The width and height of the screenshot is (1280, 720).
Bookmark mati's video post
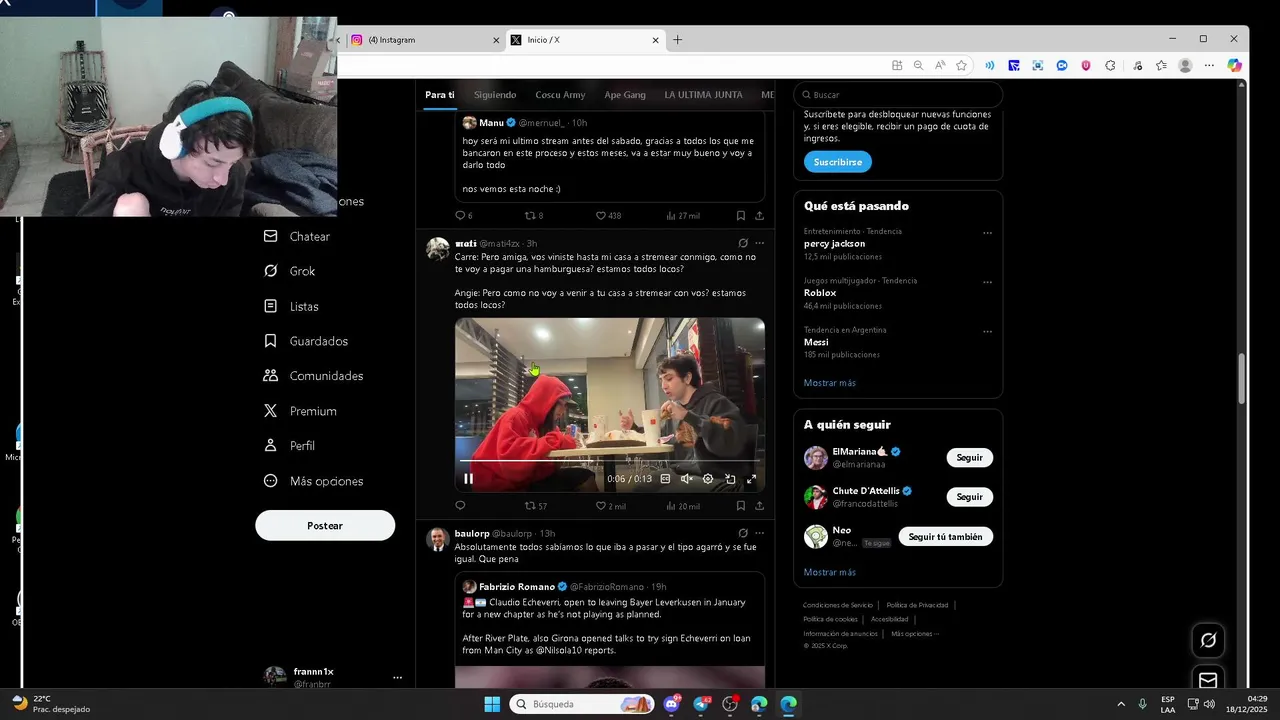[x=740, y=506]
